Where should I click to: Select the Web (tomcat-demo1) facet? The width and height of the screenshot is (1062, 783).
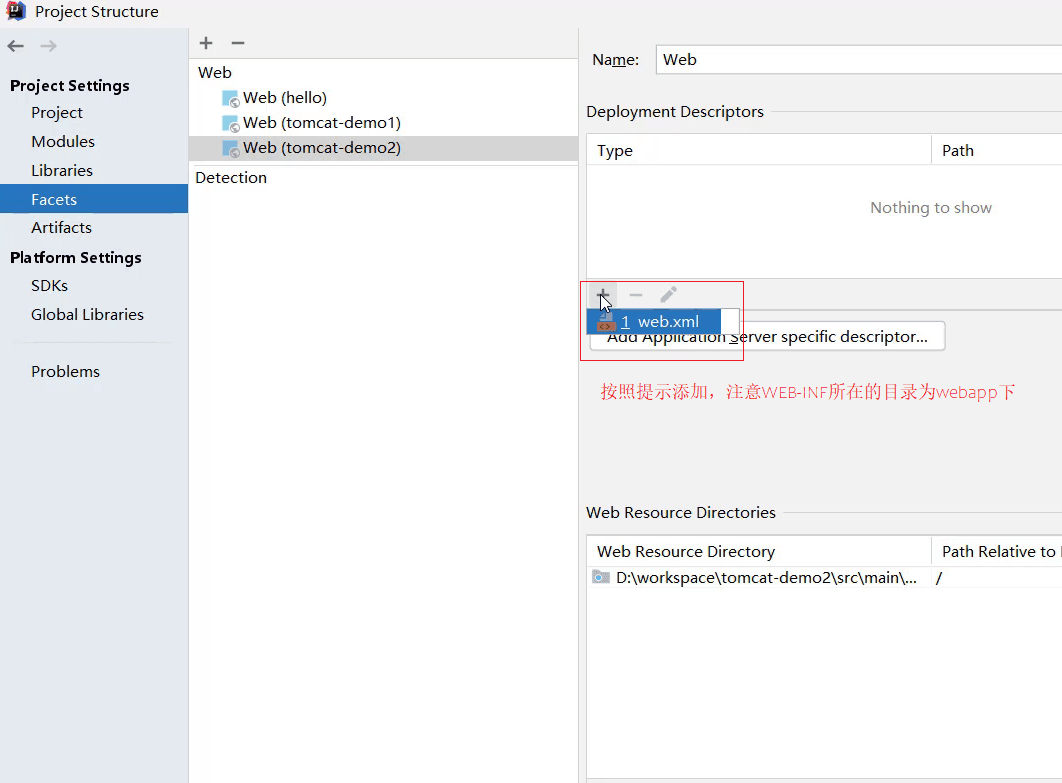click(321, 123)
